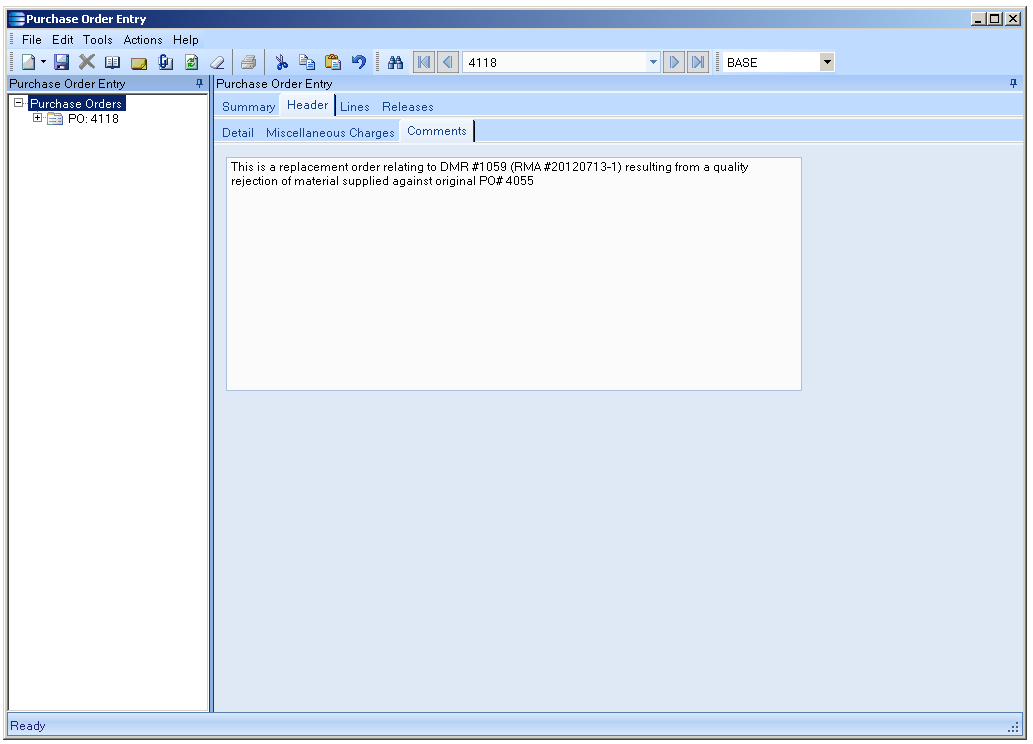
Task: Switch to the Lines tab
Action: point(354,107)
